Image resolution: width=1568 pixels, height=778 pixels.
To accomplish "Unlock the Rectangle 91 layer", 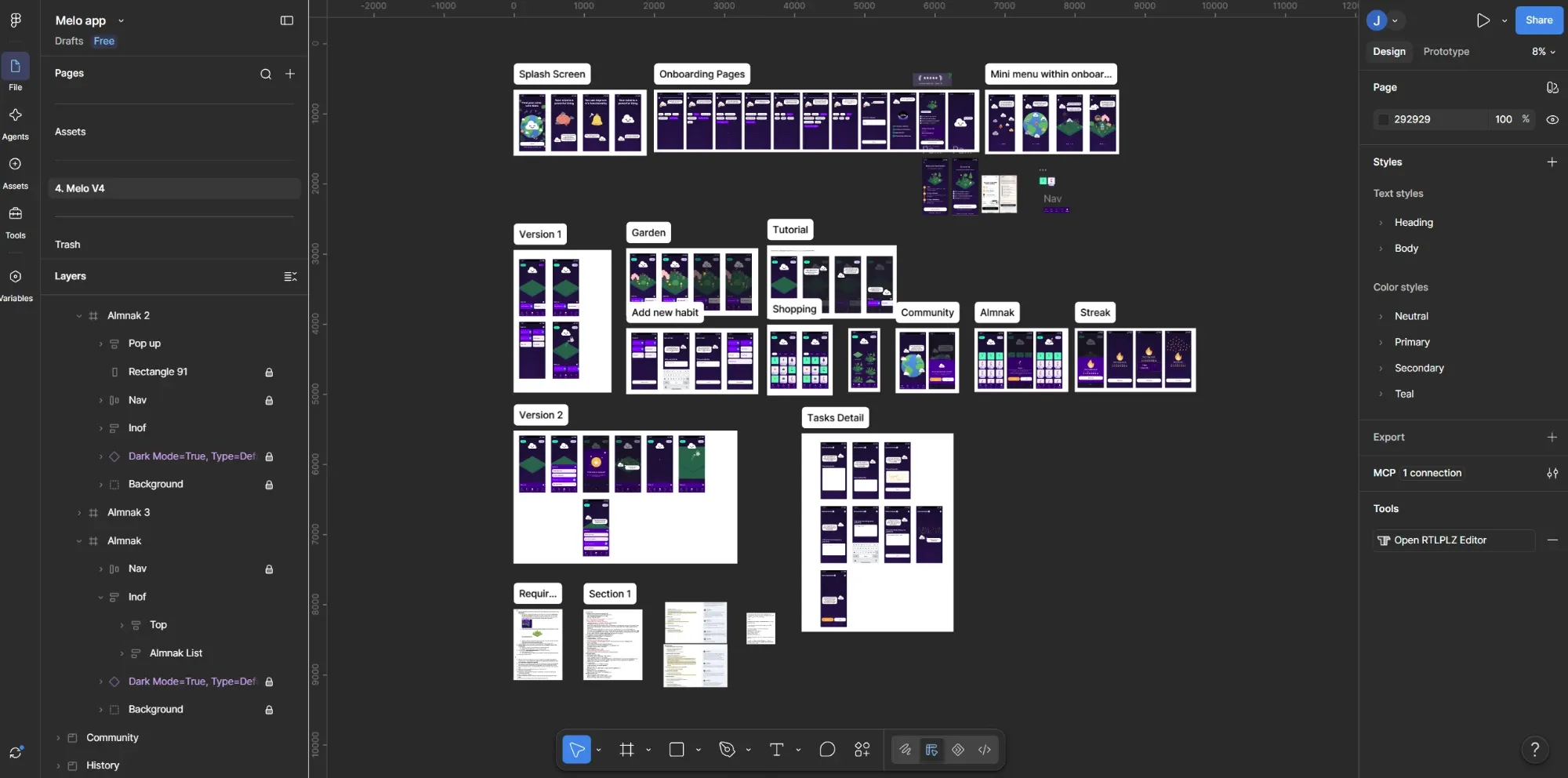I will pos(269,372).
